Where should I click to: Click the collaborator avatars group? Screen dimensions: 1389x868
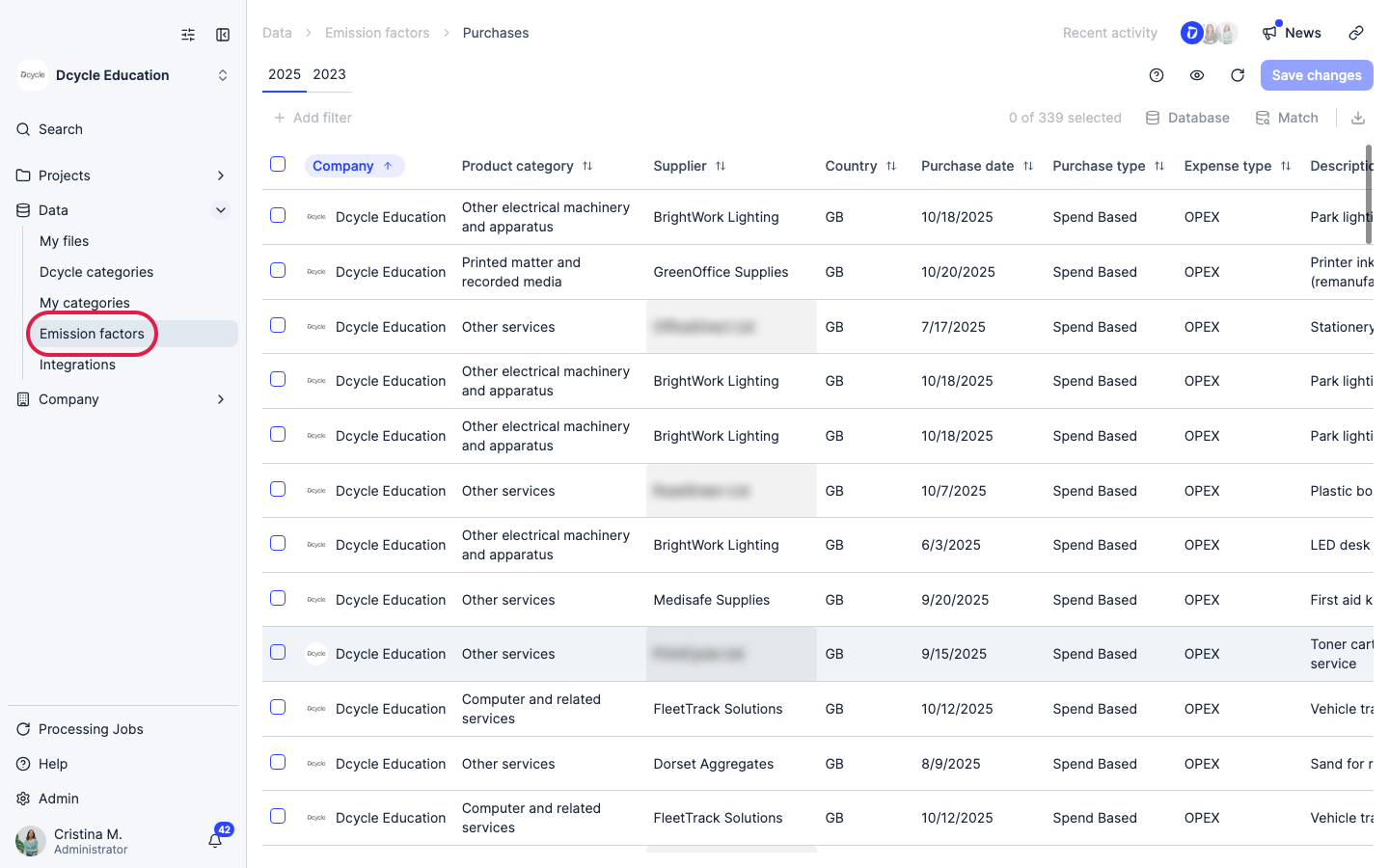1210,33
